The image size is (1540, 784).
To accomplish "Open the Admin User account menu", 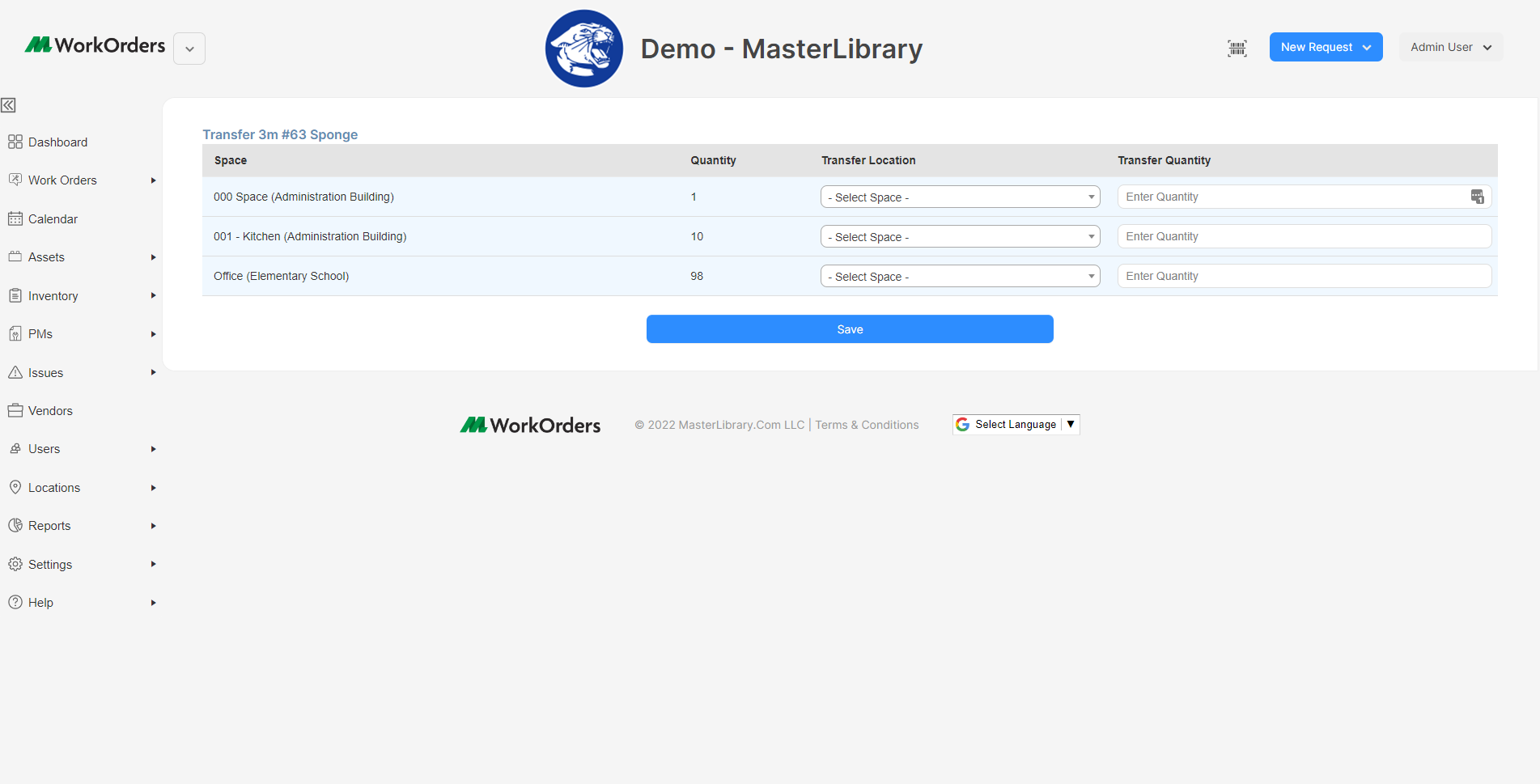I will 1451,47.
